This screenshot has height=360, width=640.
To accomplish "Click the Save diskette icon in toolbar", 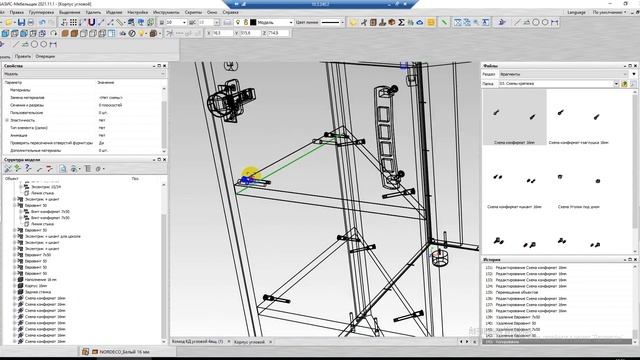I will point(21,22).
